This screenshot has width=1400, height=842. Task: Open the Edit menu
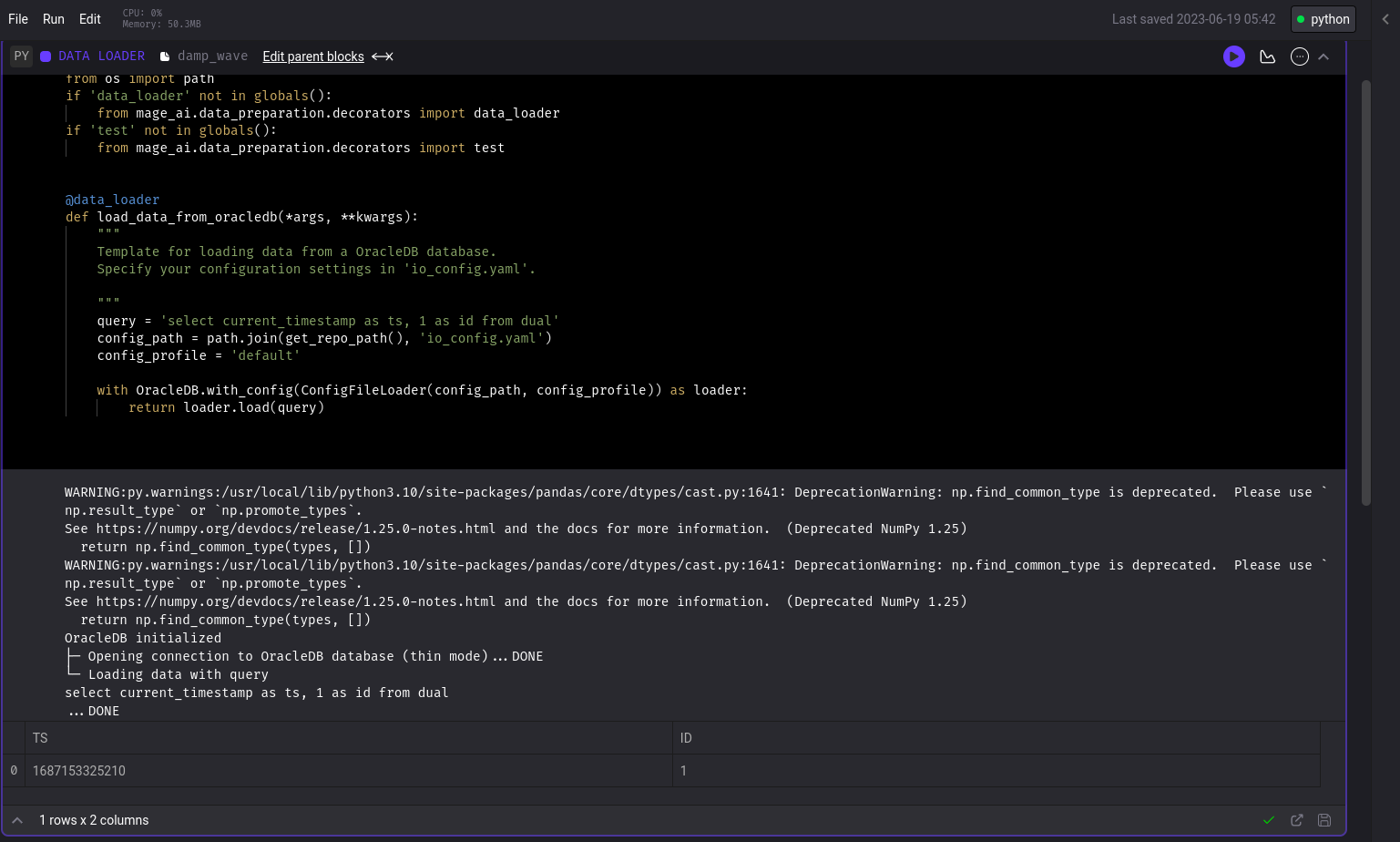[90, 19]
